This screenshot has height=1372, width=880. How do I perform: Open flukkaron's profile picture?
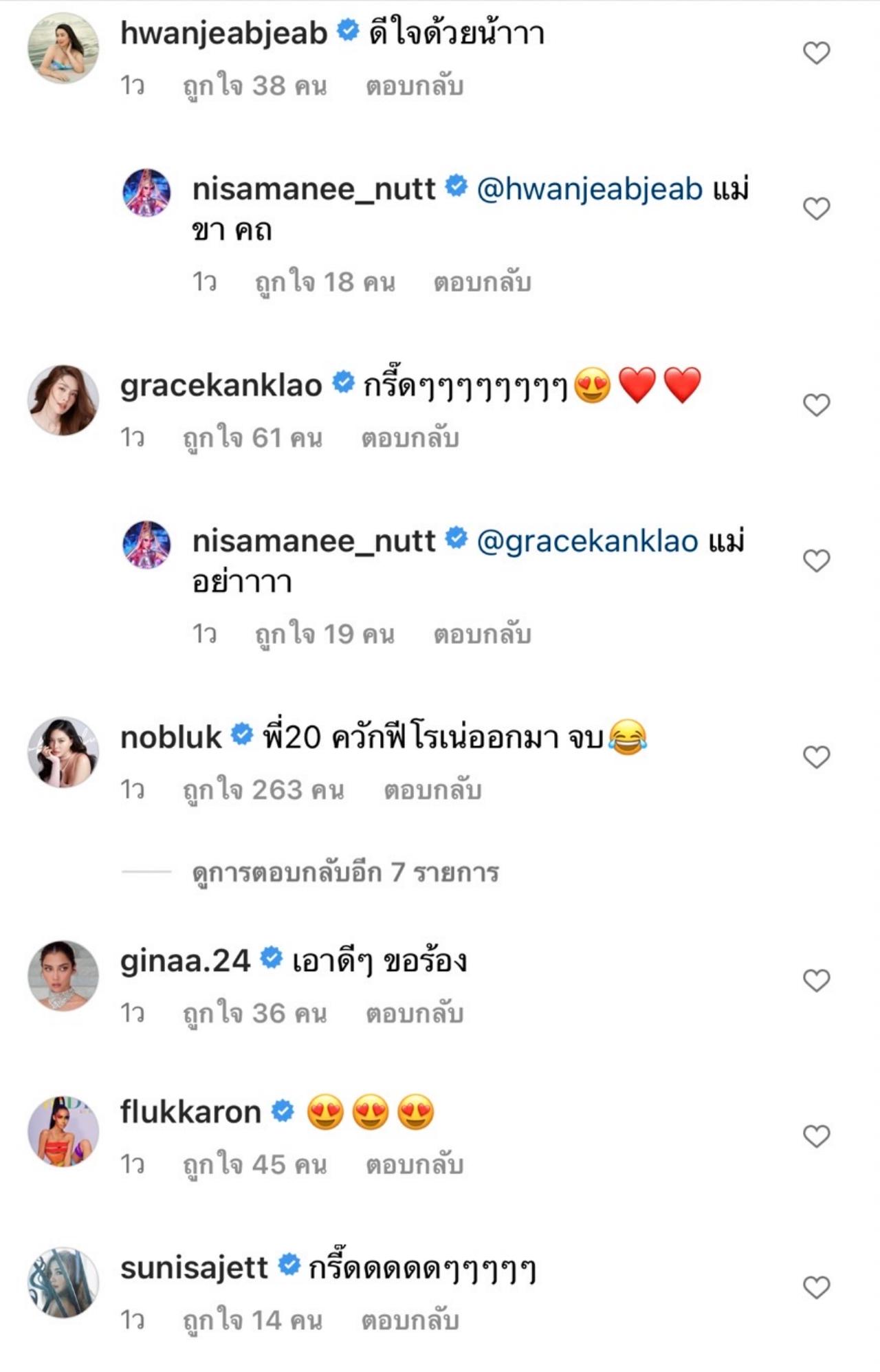[x=63, y=1131]
